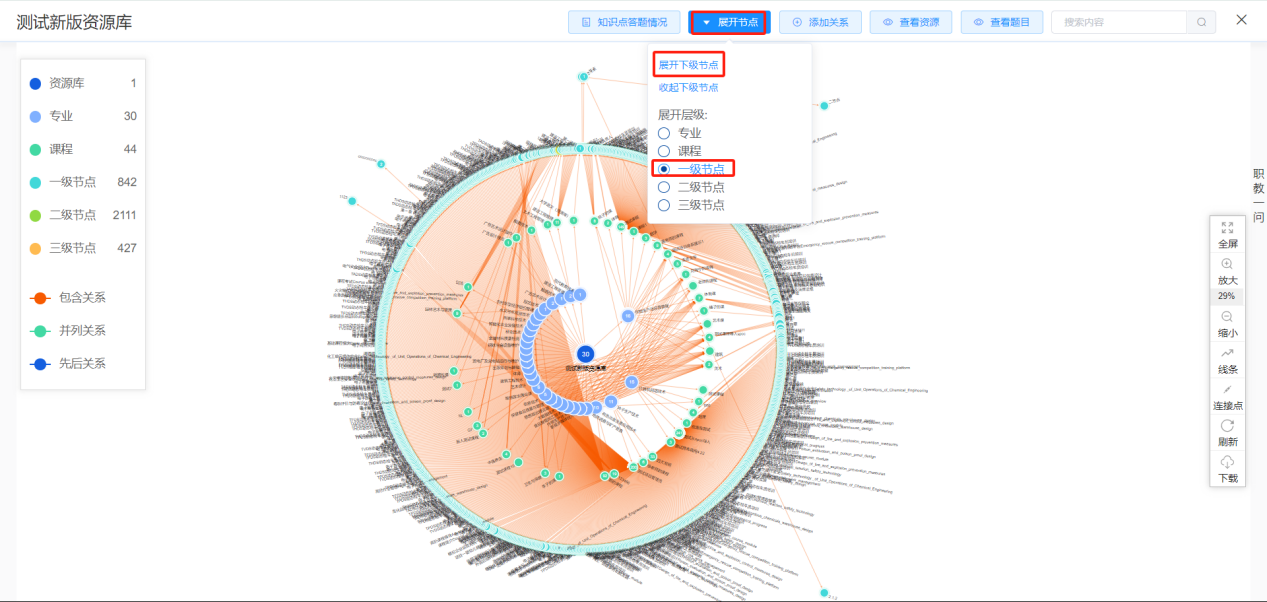Image resolution: width=1267 pixels, height=602 pixels.
Task: Open 知识点答题情况 report
Action: point(624,22)
